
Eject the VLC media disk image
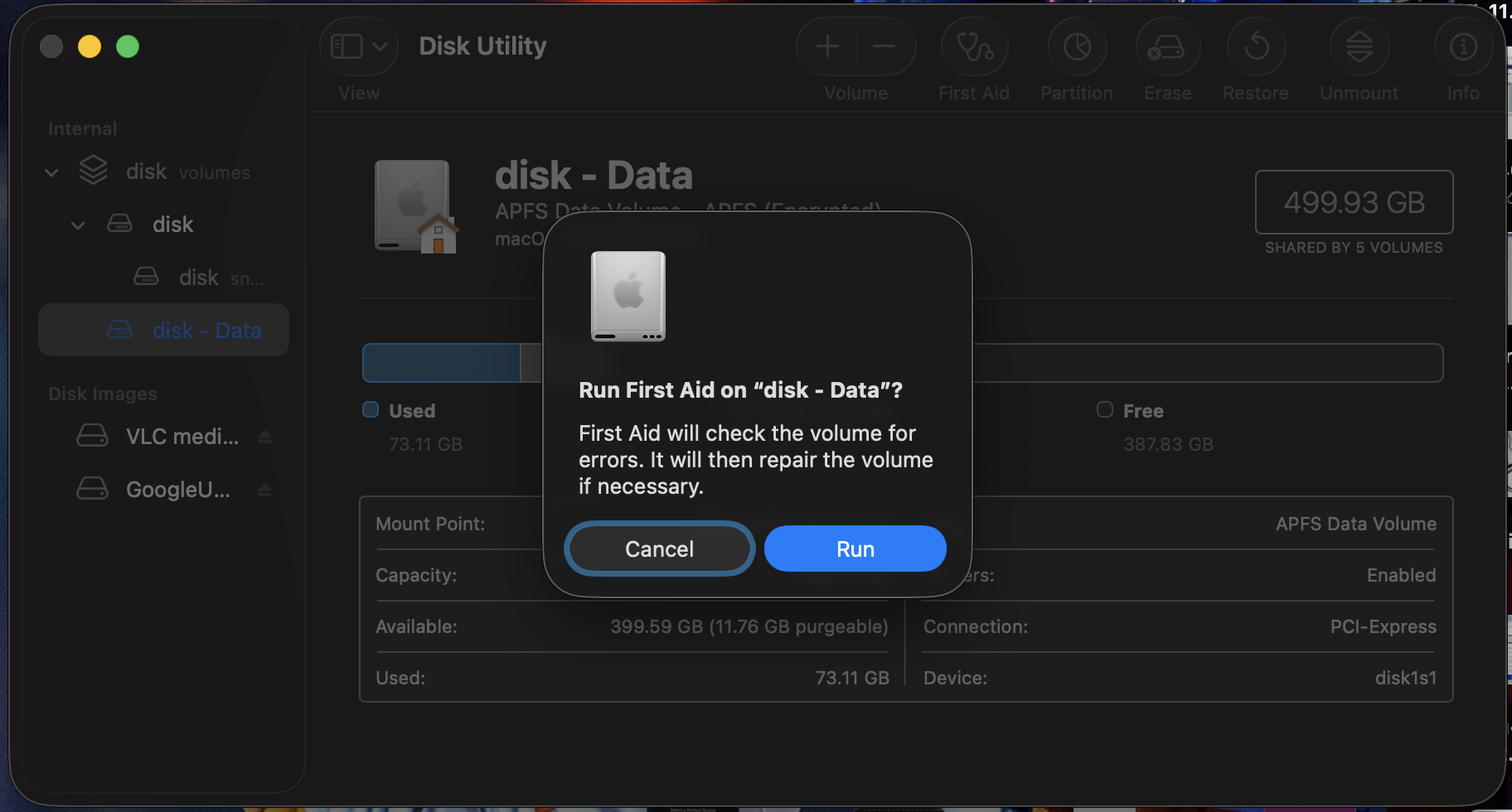click(x=265, y=436)
